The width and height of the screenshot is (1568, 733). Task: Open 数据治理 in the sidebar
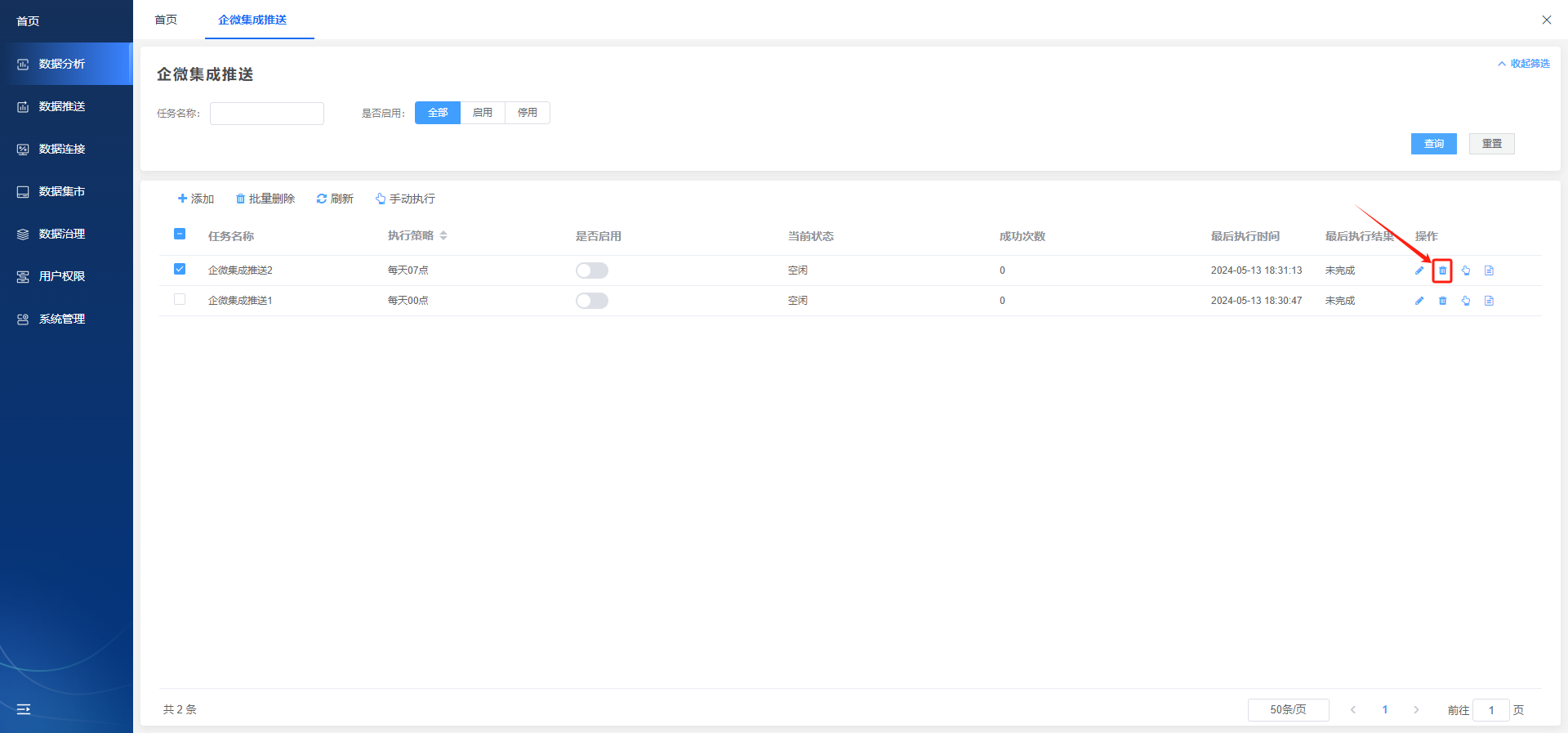(x=66, y=234)
